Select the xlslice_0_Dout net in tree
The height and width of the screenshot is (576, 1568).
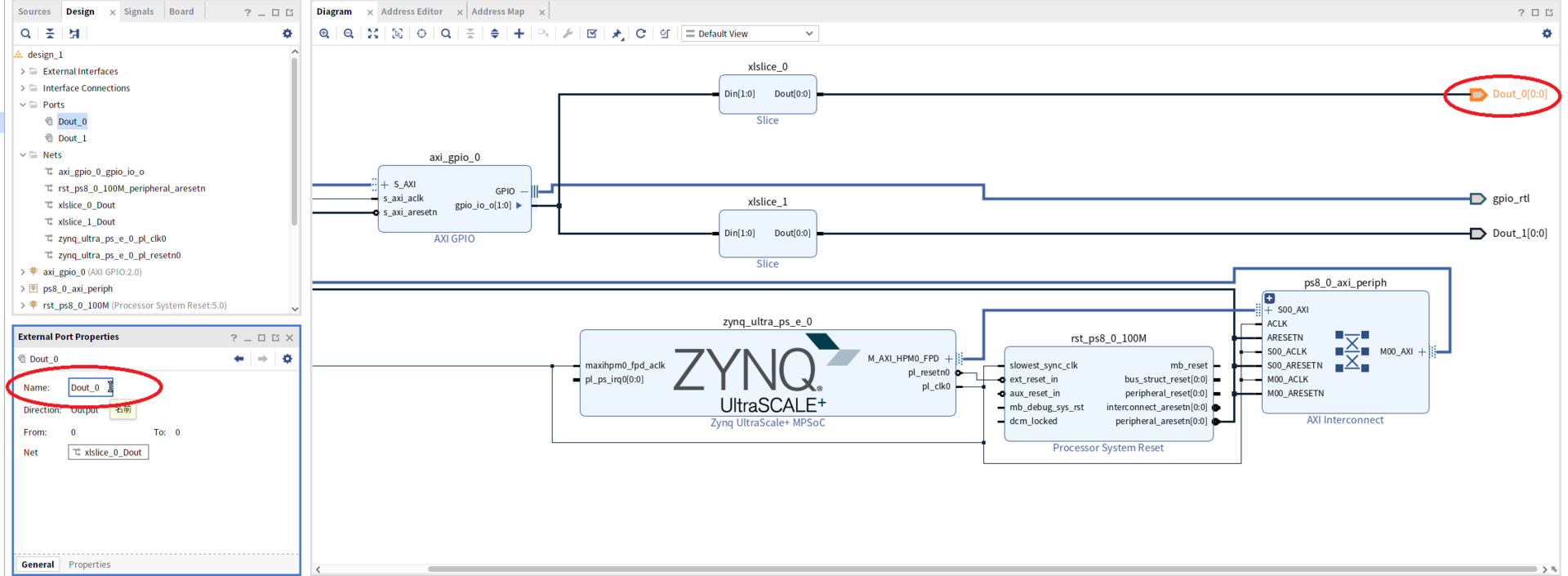pos(87,205)
